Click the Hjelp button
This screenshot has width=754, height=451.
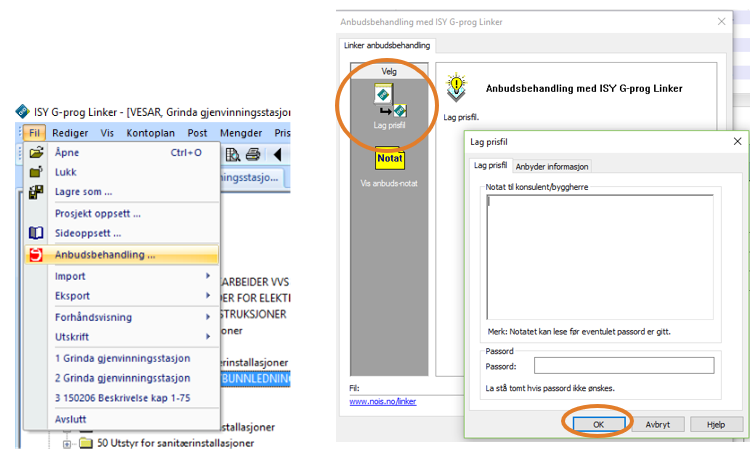[716, 424]
